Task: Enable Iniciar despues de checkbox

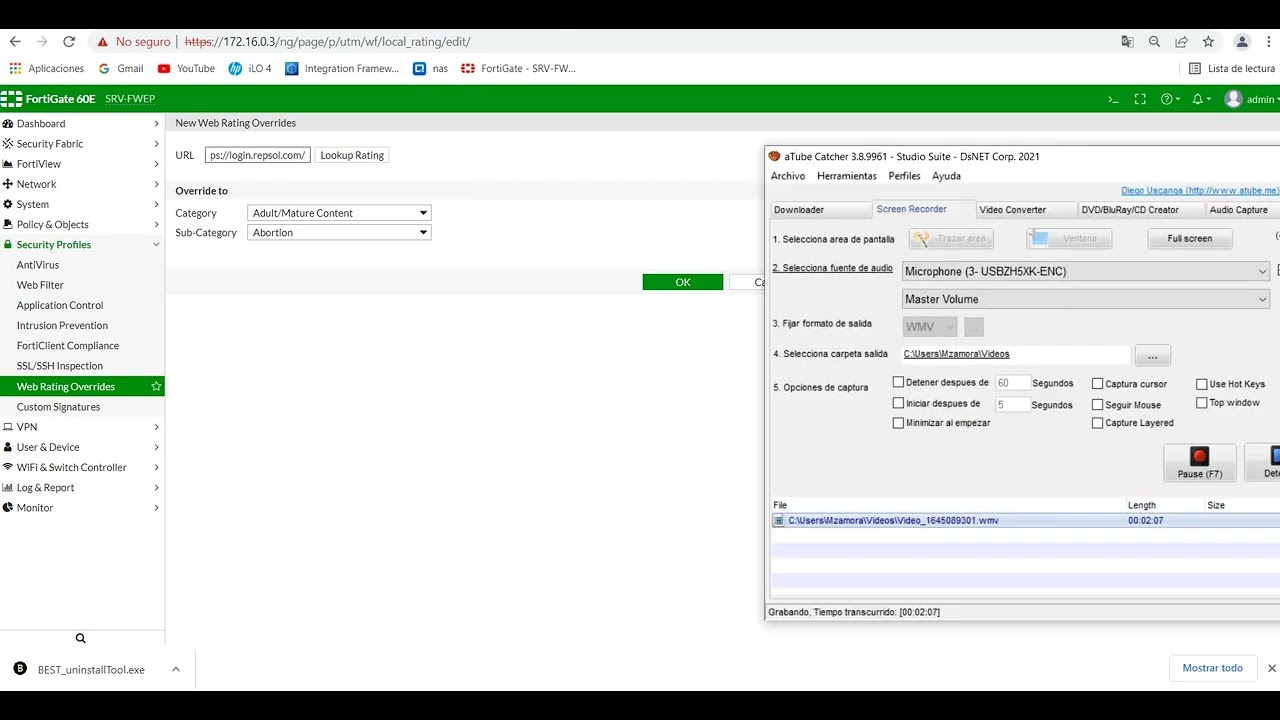Action: point(898,403)
